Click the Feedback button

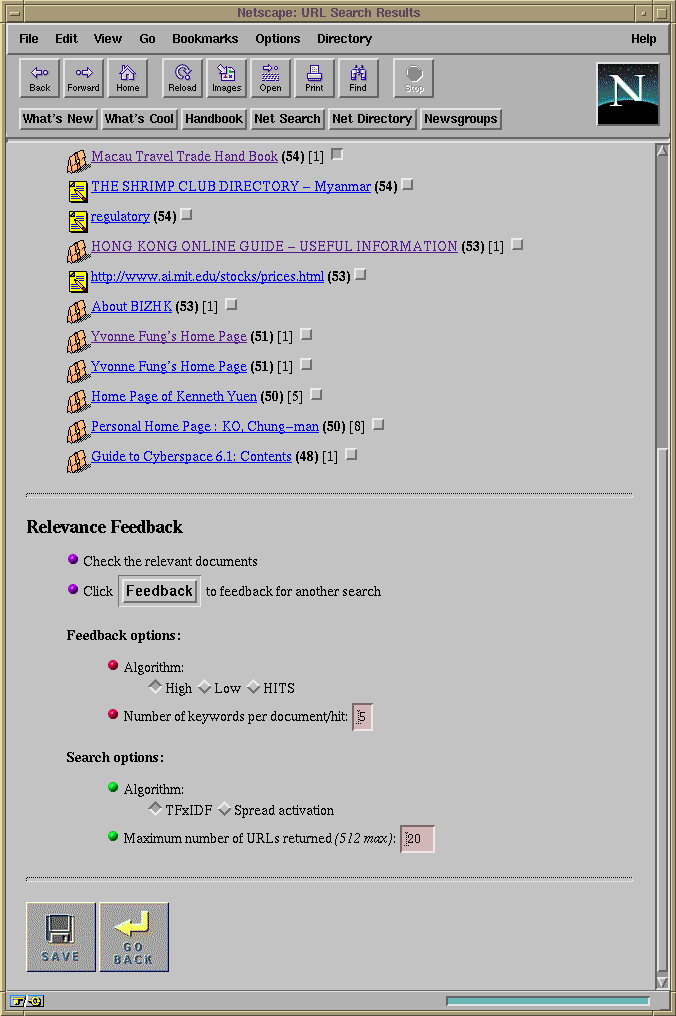160,591
